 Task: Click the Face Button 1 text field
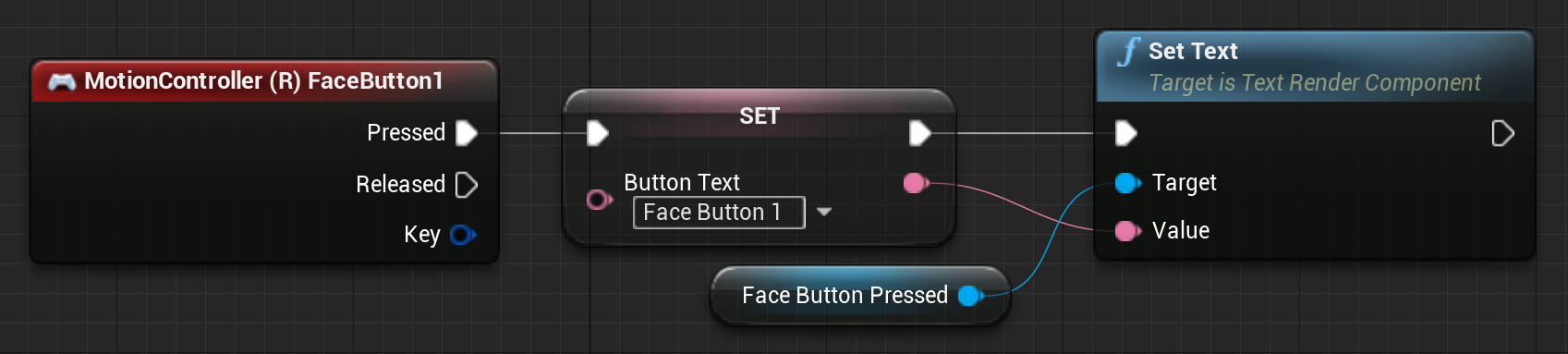pyautogui.click(x=719, y=213)
